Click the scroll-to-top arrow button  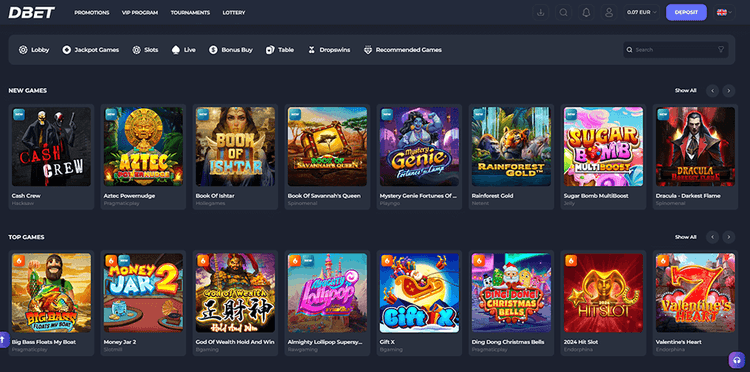pos(3,339)
